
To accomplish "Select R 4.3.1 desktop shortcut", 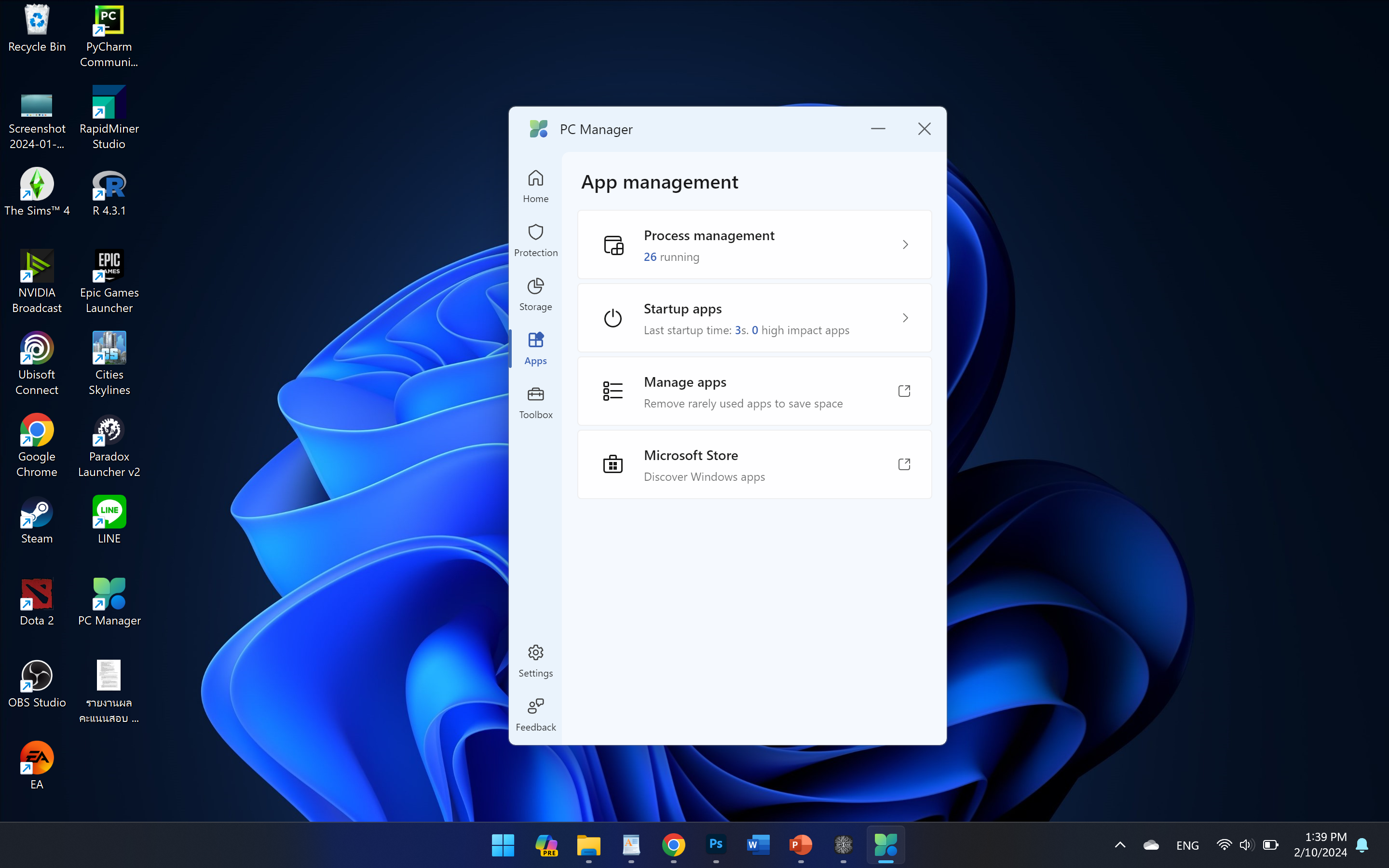I will pos(109,192).
